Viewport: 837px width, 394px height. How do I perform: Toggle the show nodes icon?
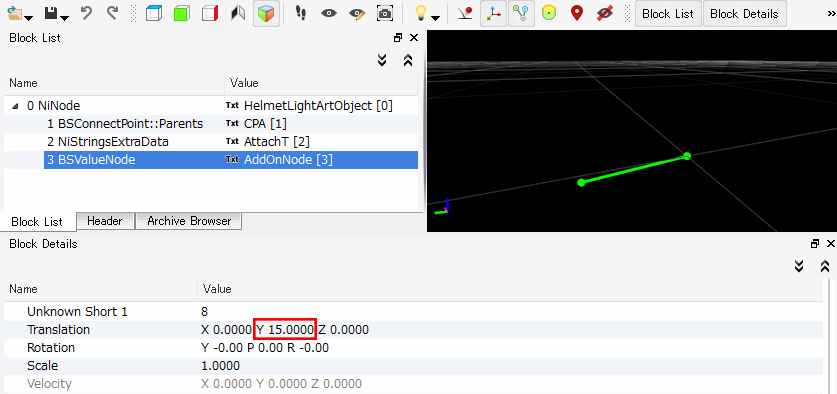click(521, 13)
